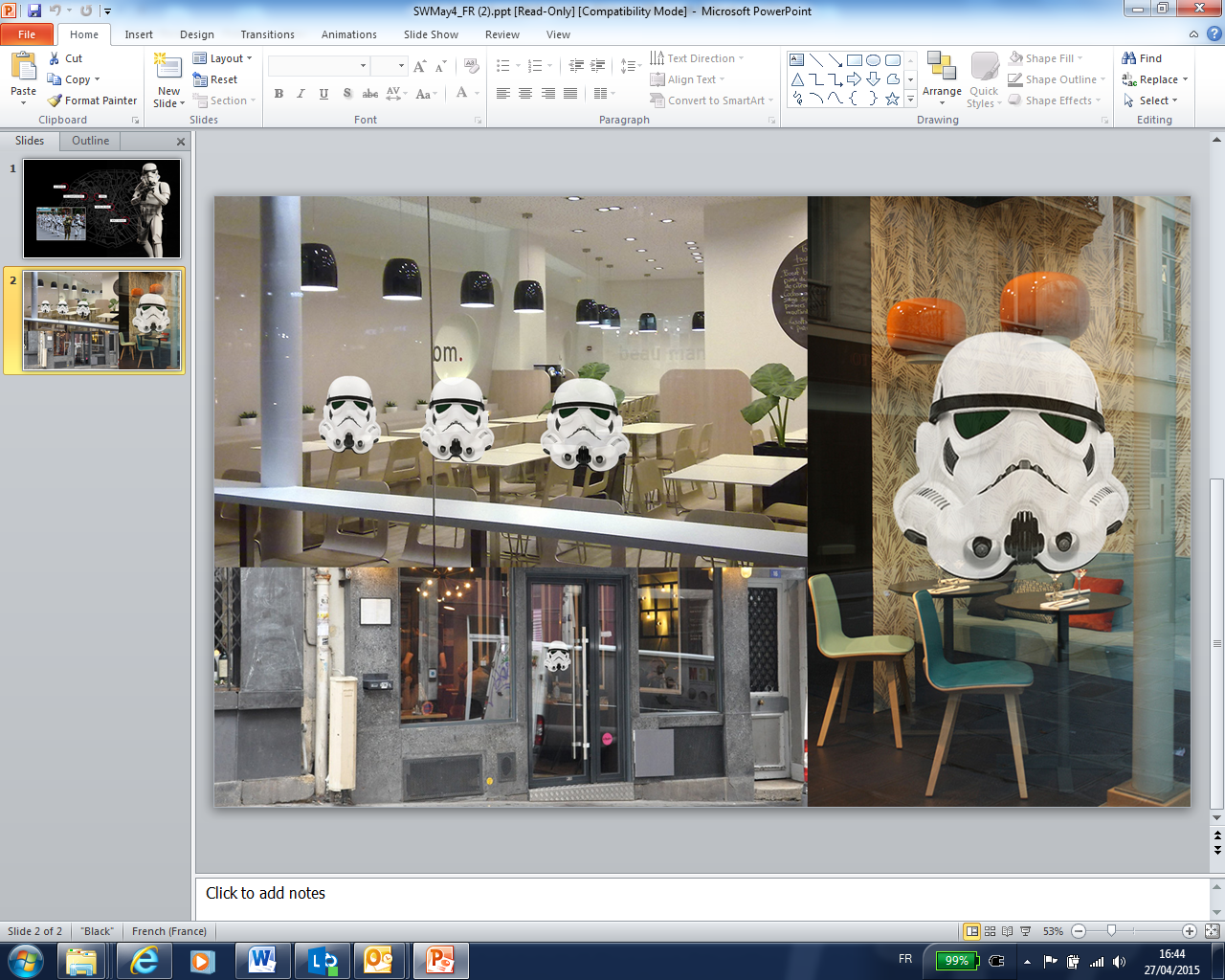1225x980 pixels.
Task: Toggle Underline formatting
Action: pyautogui.click(x=323, y=93)
